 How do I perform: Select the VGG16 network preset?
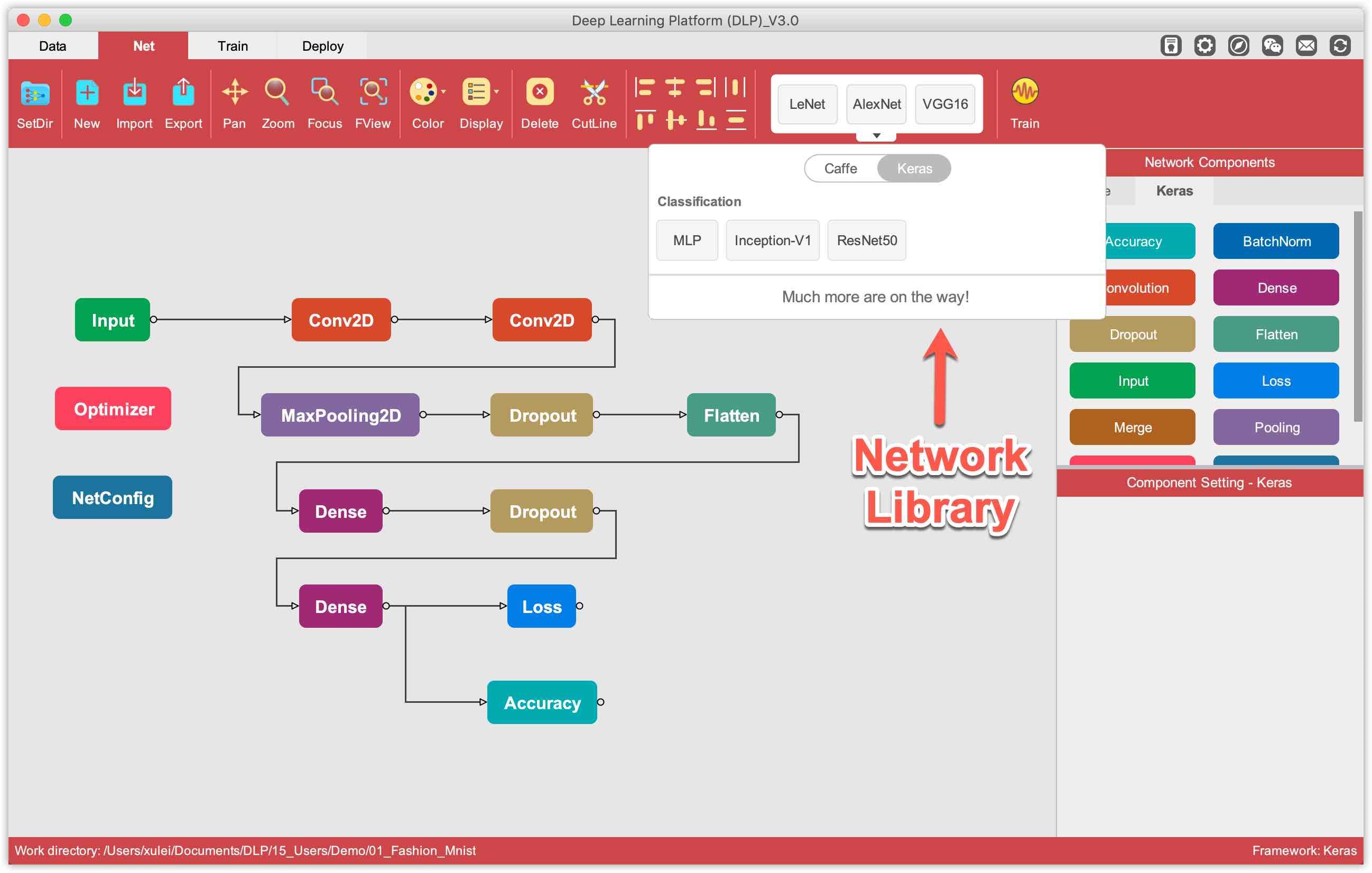[945, 103]
